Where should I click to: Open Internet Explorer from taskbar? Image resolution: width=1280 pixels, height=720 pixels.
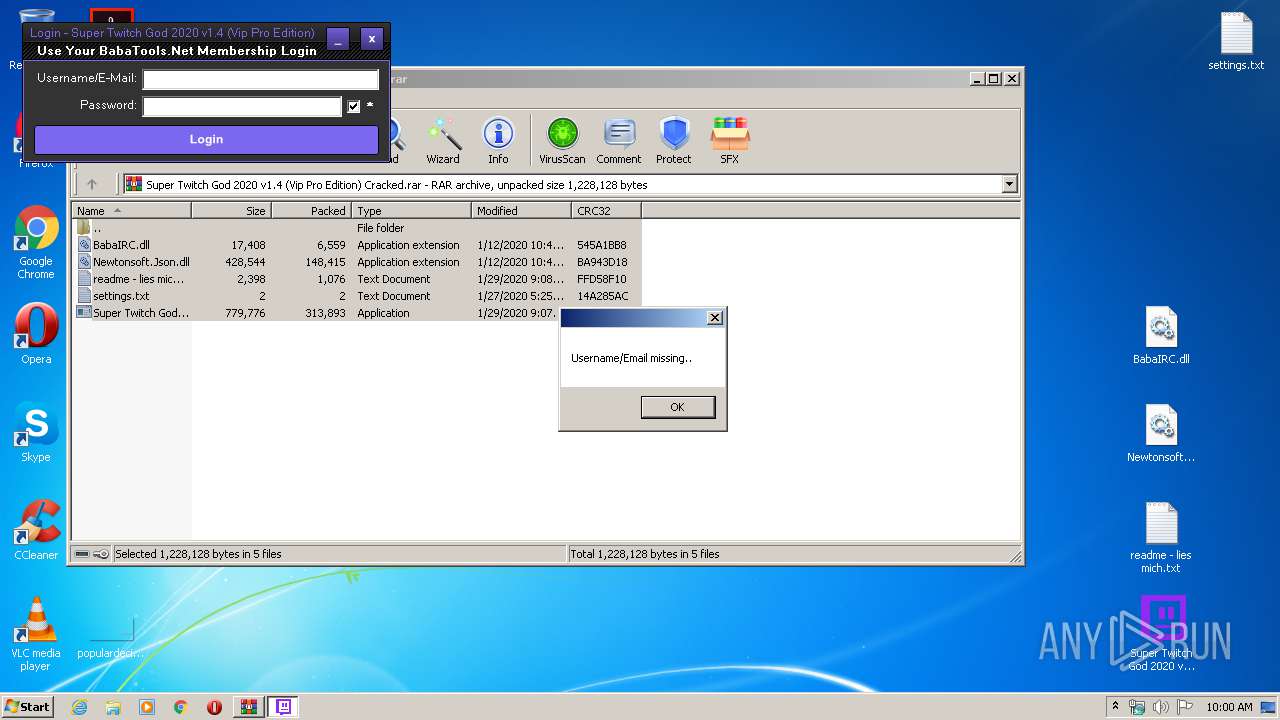[80, 707]
